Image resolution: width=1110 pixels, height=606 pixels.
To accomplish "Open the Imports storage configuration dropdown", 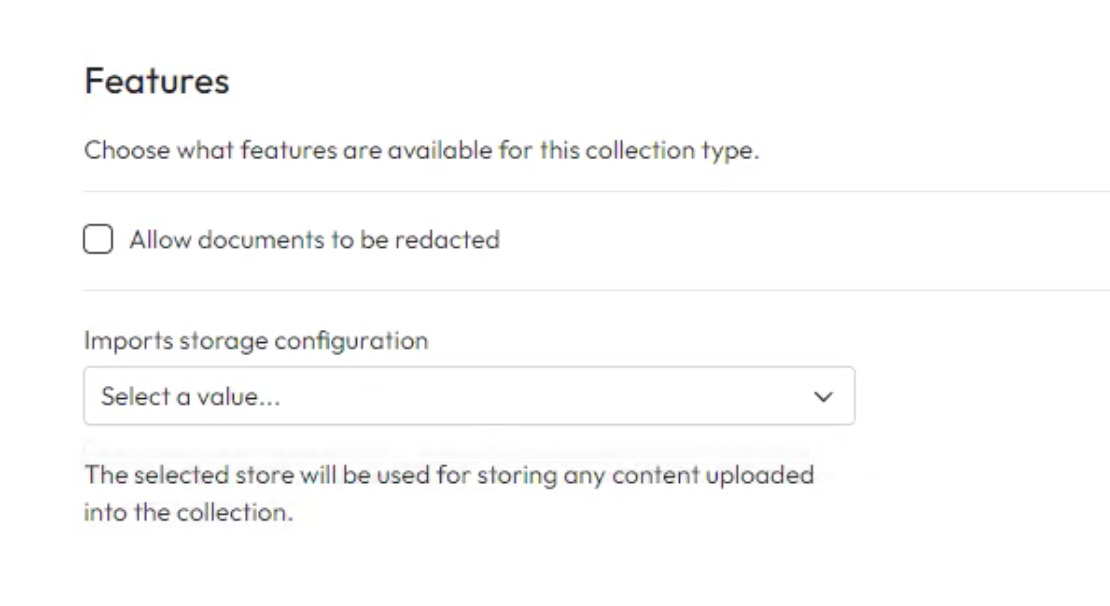I will [468, 396].
